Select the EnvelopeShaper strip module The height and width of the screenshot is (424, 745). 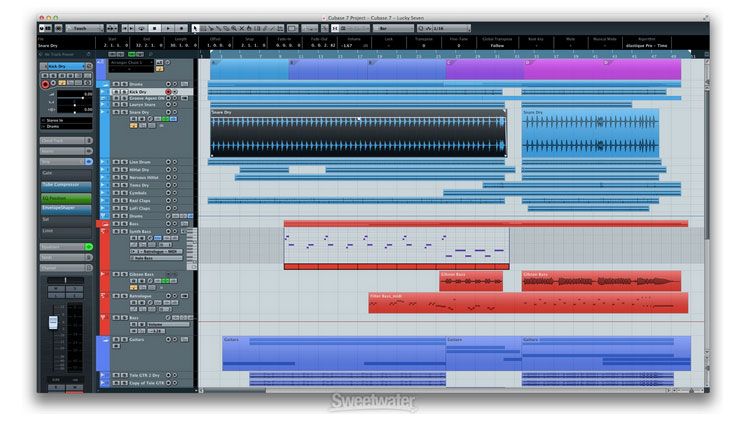pyautogui.click(x=66, y=209)
